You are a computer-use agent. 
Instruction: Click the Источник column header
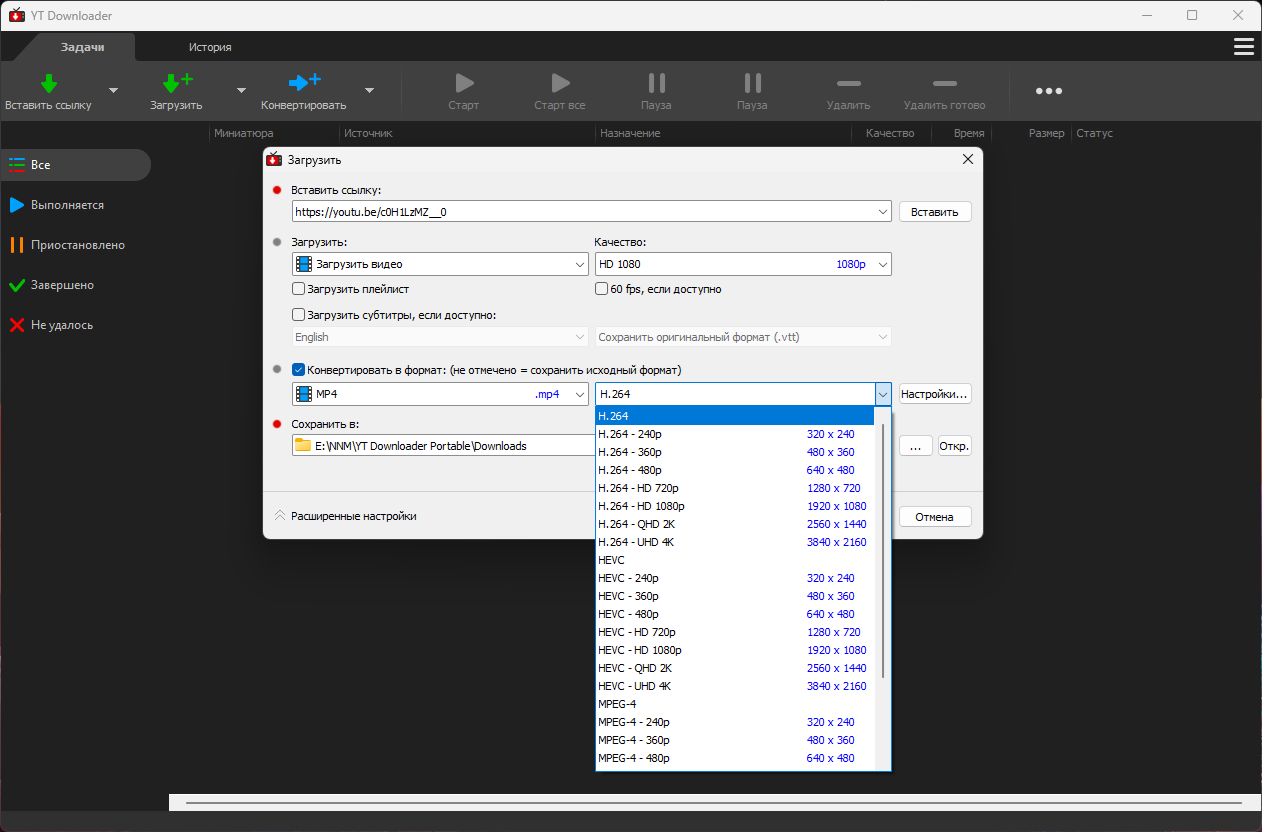pyautogui.click(x=368, y=133)
